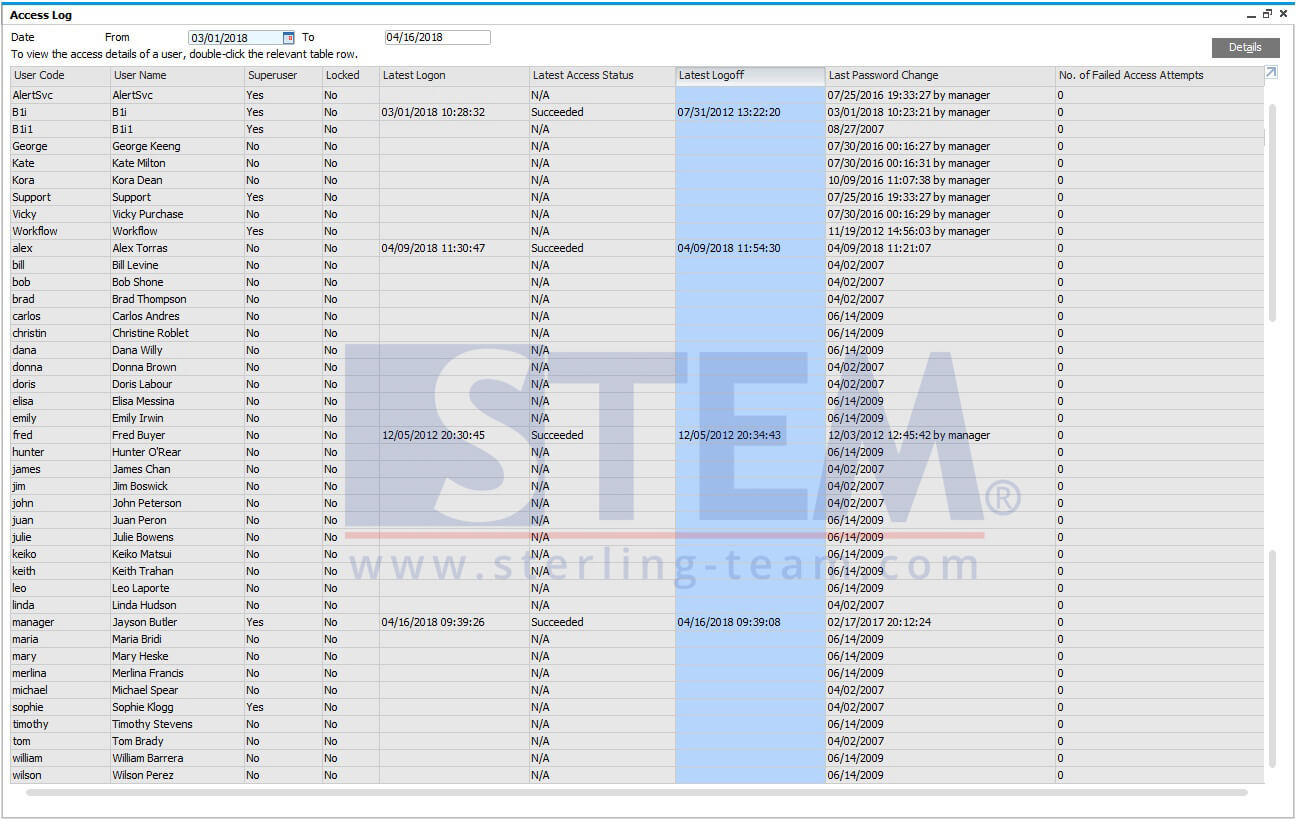Select logon time 12/05/2012 20:30:45
Screen dimensions: 1297x821
tap(433, 435)
